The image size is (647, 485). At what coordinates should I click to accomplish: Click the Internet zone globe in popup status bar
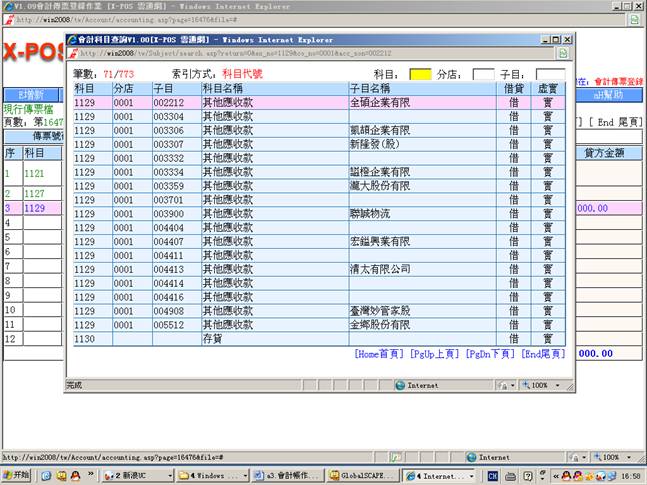(398, 384)
